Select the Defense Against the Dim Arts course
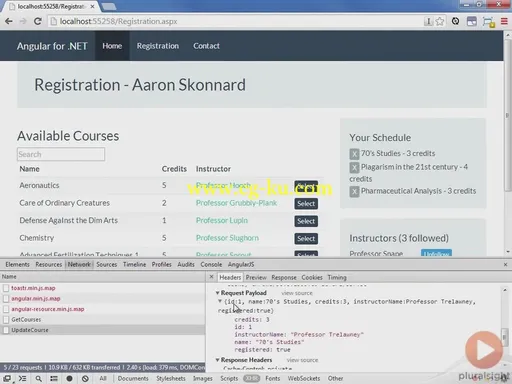 (x=306, y=221)
